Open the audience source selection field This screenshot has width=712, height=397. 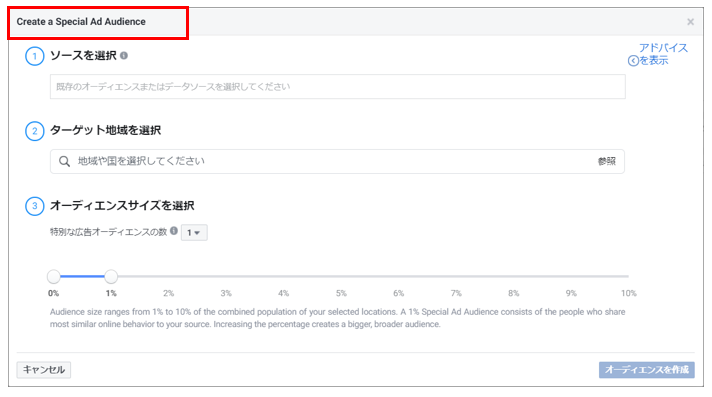pyautogui.click(x=337, y=87)
